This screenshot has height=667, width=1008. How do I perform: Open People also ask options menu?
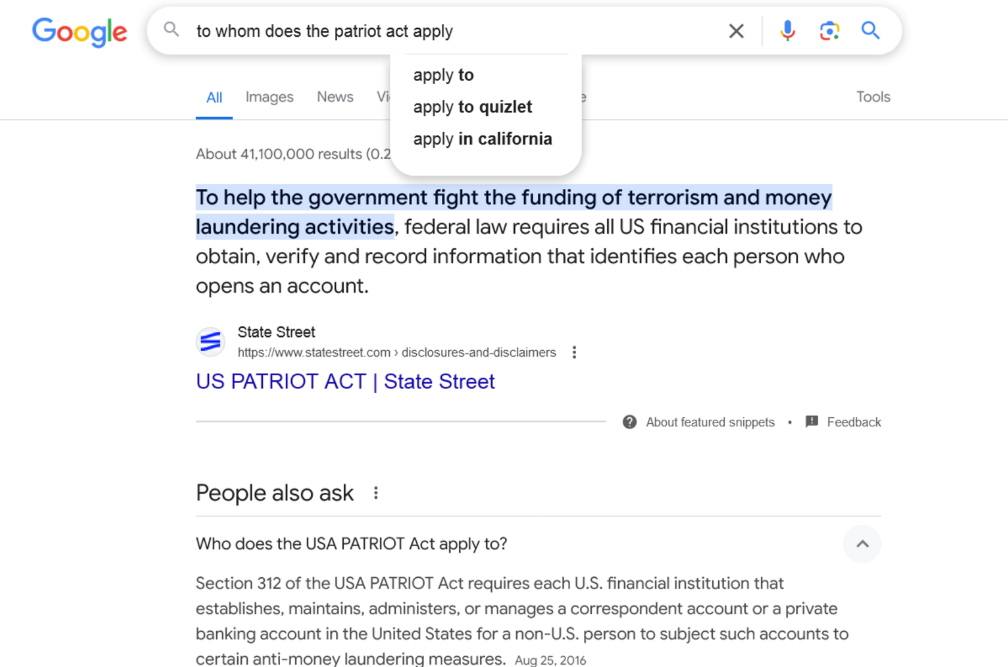click(x=376, y=493)
